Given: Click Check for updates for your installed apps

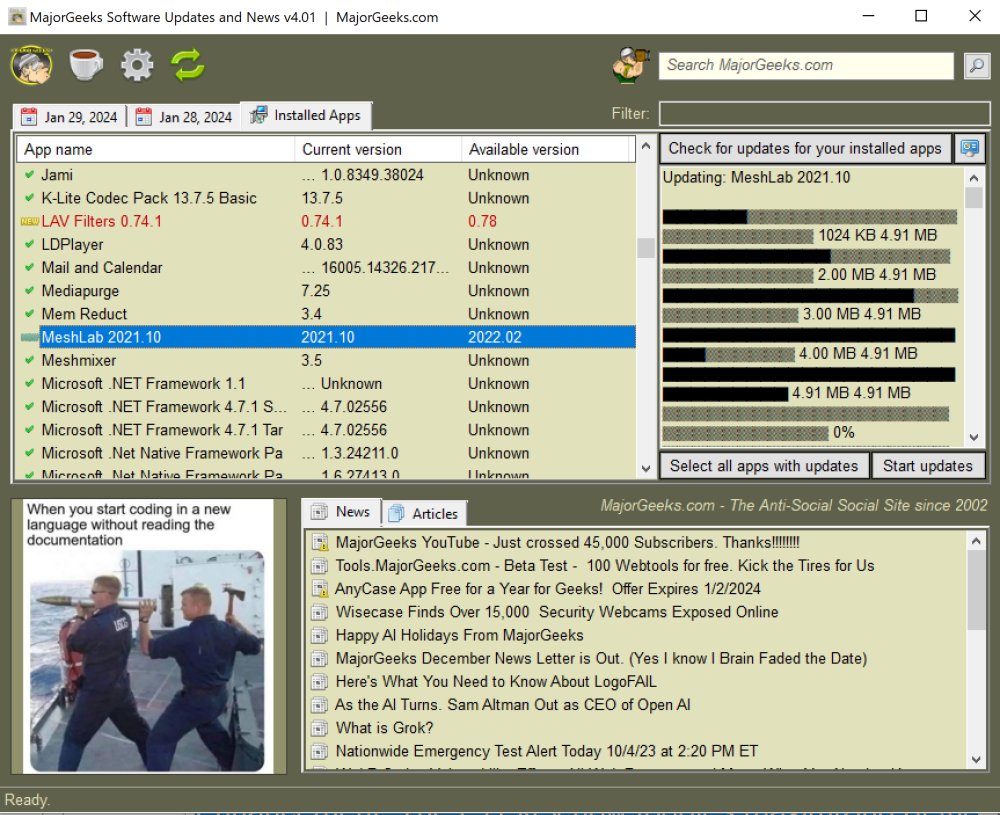Looking at the screenshot, I should click(804, 148).
